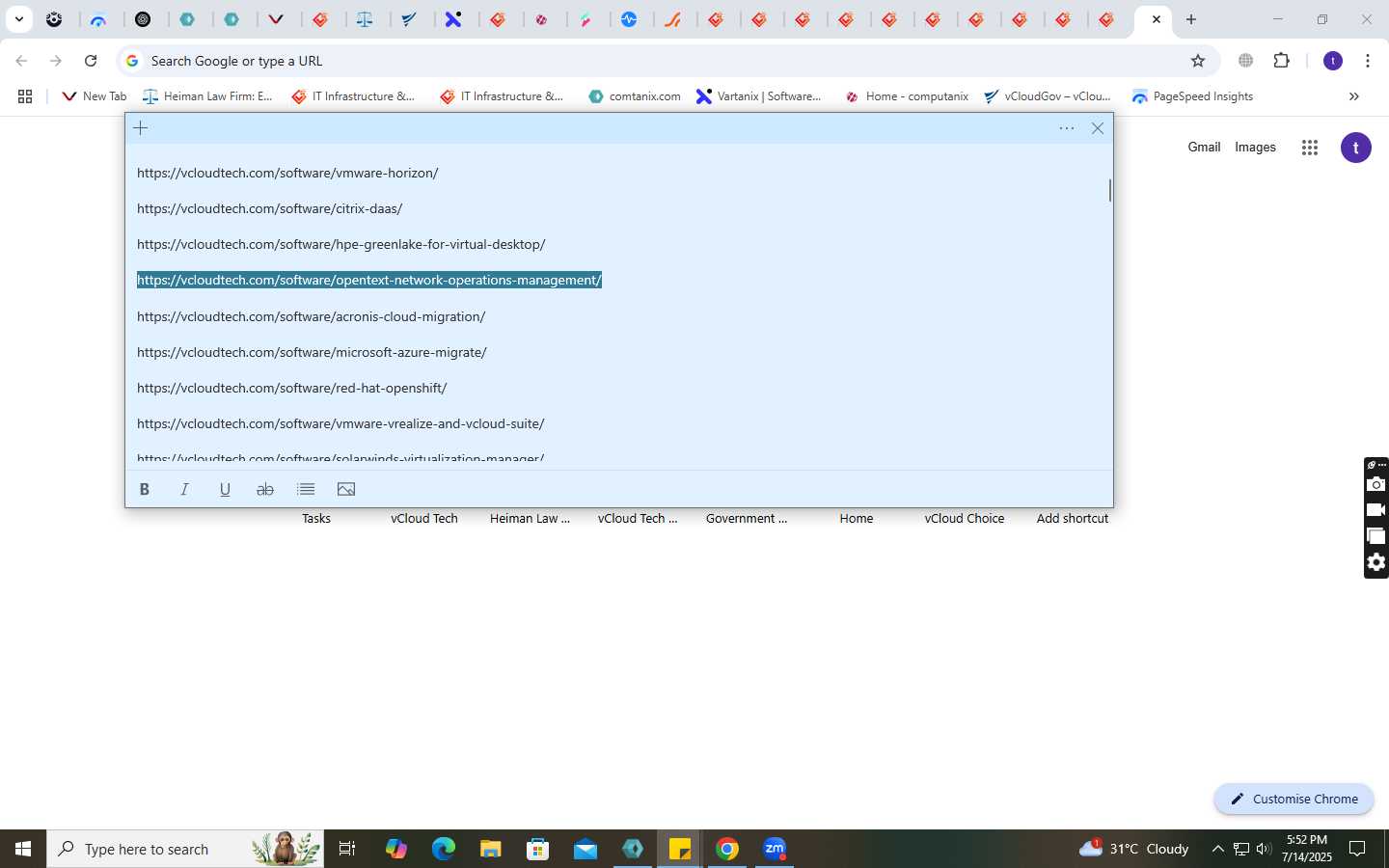Click the microsoft-azure-migrate URL line
The image size is (1389, 868).
[312, 352]
